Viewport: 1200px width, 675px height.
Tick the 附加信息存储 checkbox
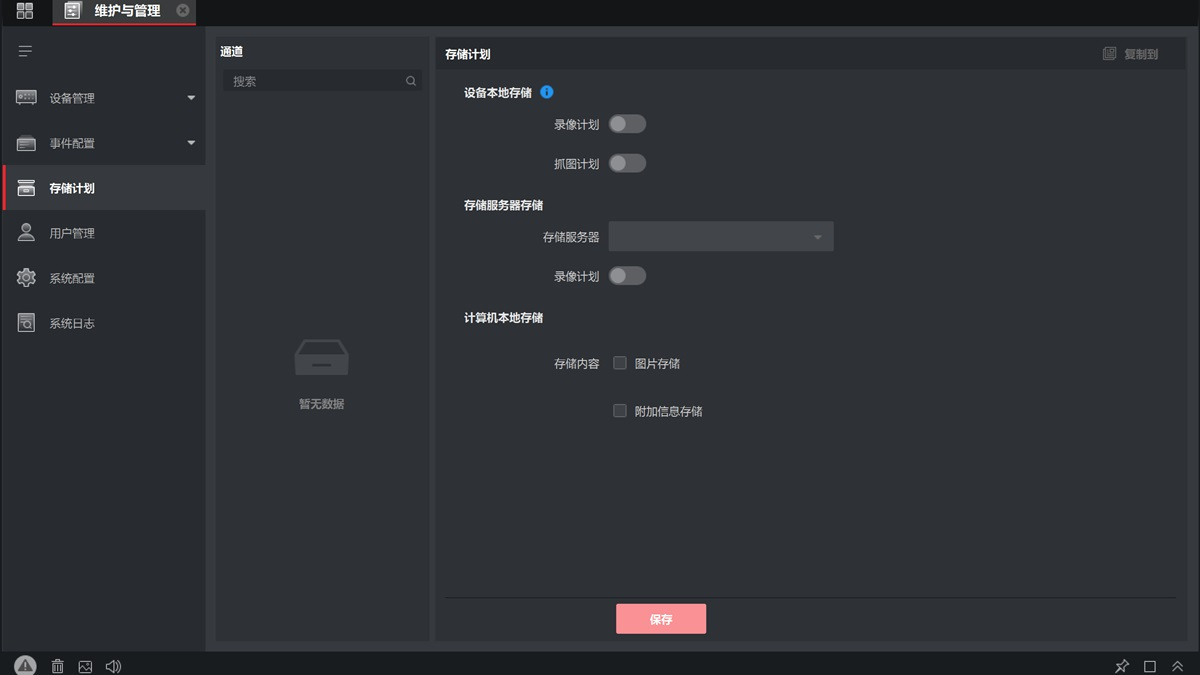coord(620,411)
